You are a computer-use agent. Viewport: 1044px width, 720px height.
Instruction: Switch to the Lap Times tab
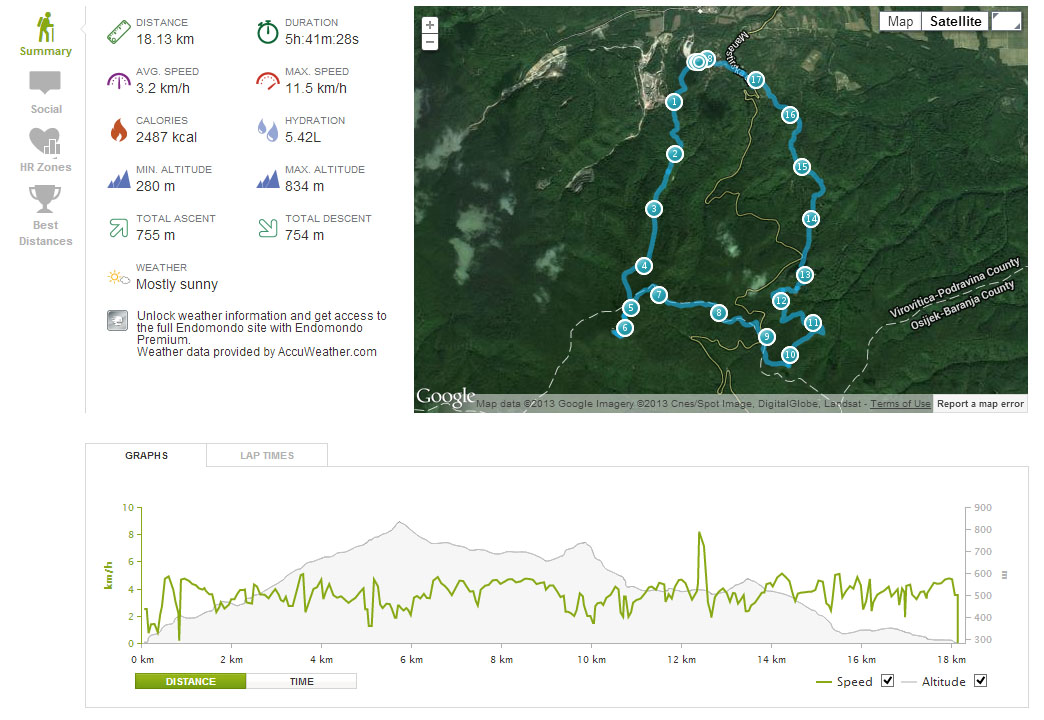pyautogui.click(x=267, y=456)
